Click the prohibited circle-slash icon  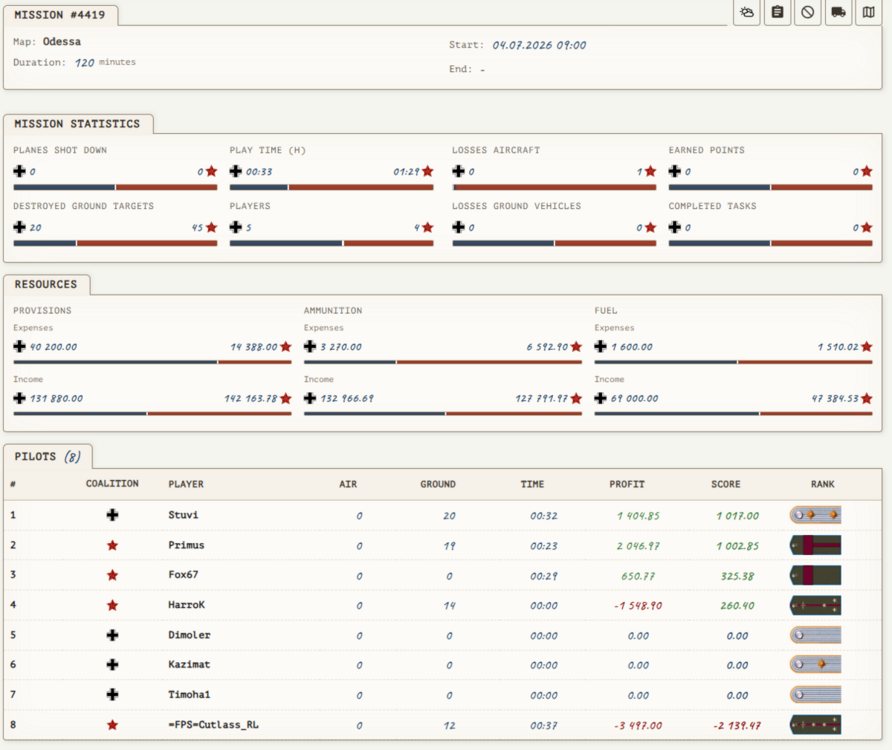807,12
